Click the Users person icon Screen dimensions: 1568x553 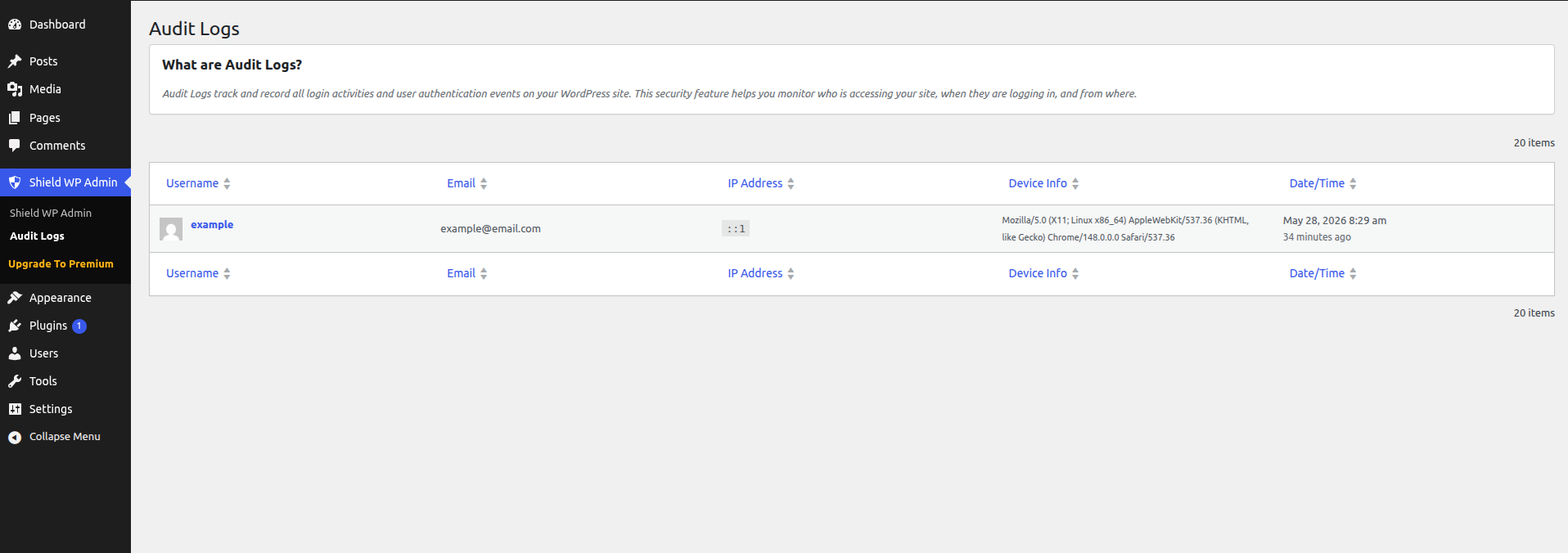[15, 353]
